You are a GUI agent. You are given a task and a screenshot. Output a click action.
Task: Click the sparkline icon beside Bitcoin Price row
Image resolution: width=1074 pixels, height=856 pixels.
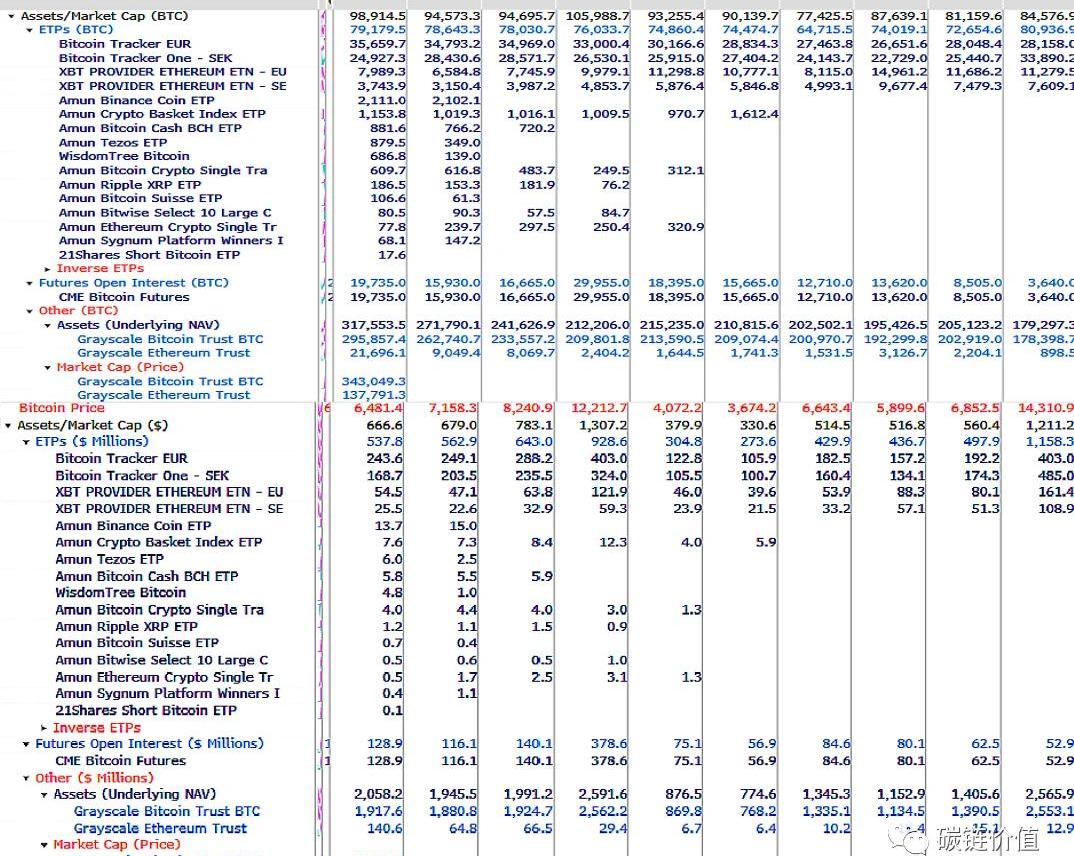pos(324,408)
